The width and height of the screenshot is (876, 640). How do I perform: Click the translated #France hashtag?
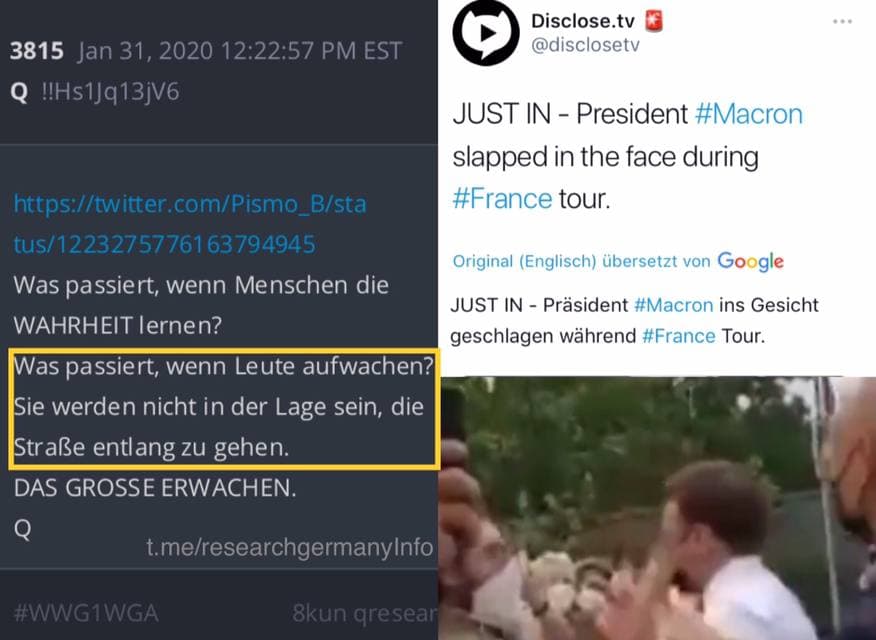click(679, 336)
